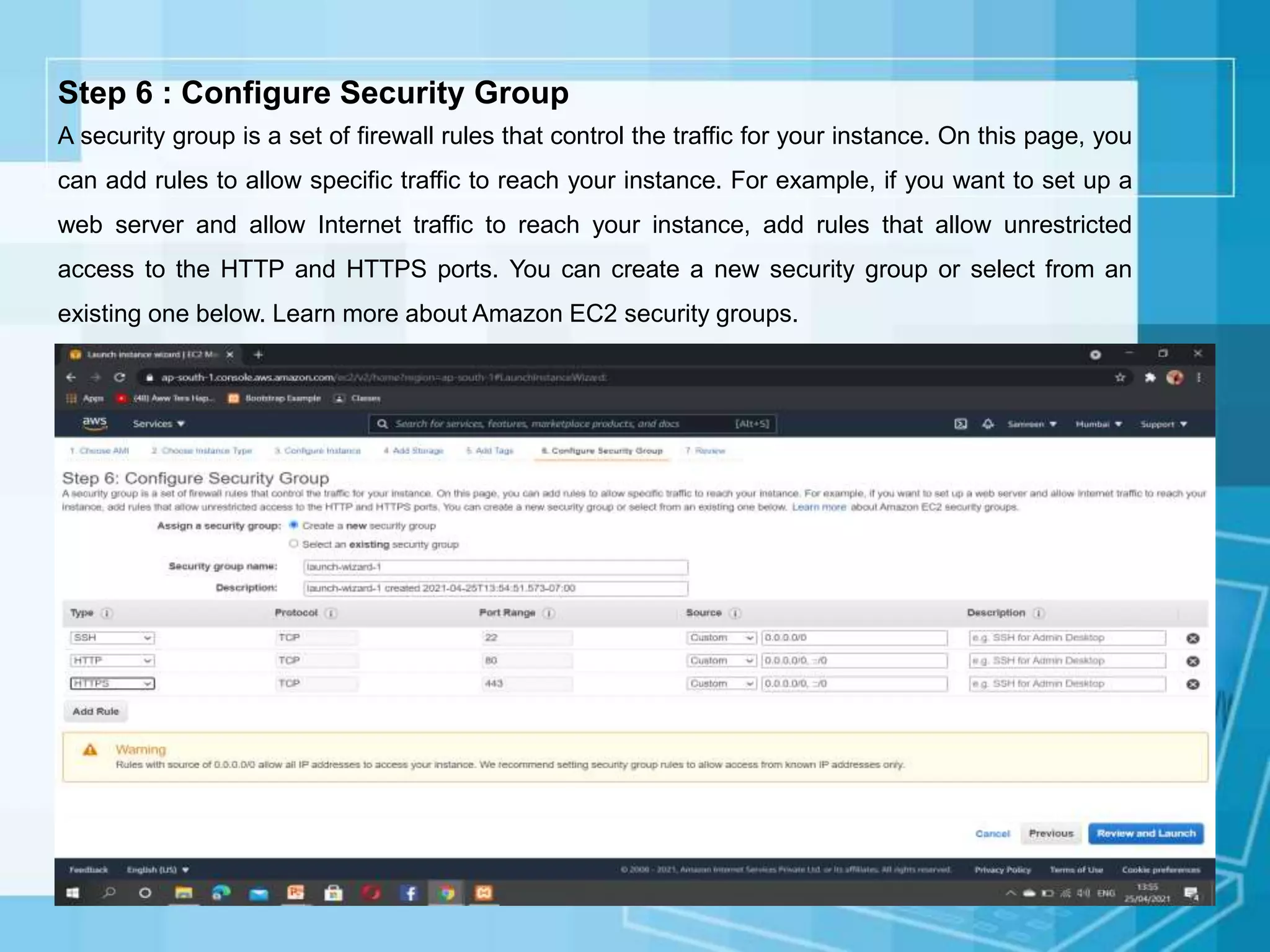Remove the SSH rule with its X icon

click(x=1192, y=638)
